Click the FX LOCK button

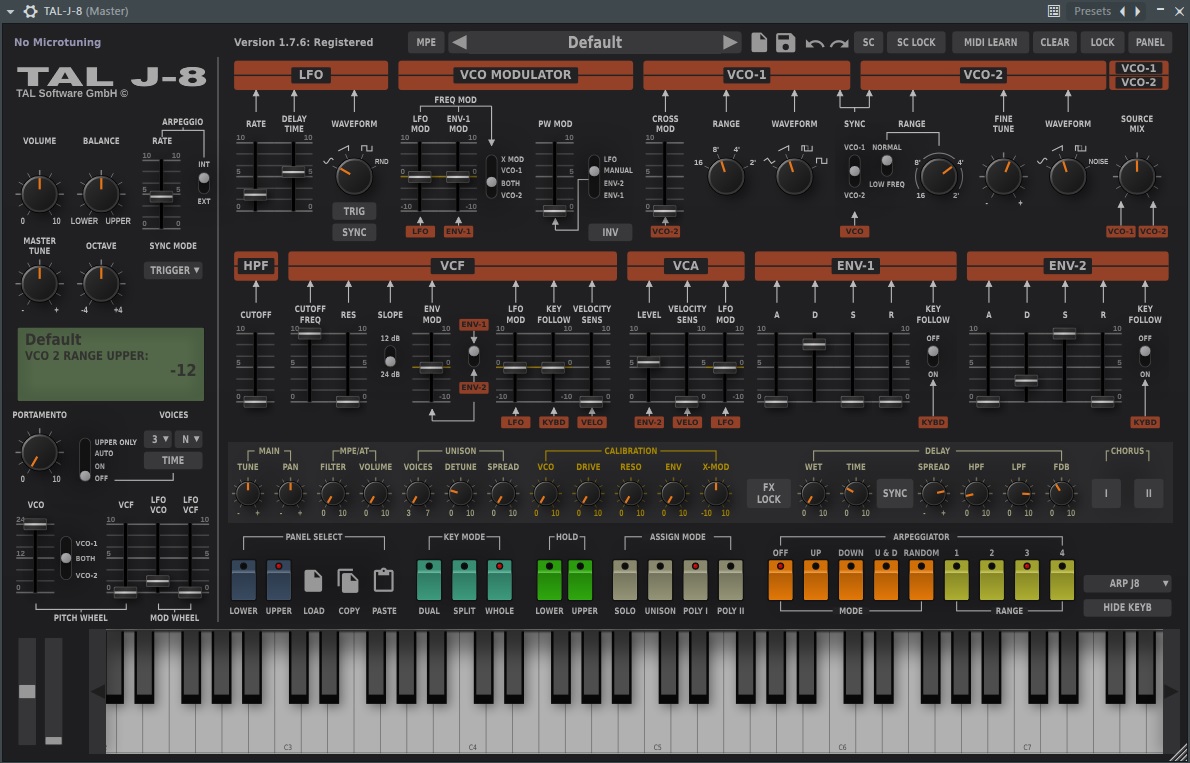click(x=769, y=493)
